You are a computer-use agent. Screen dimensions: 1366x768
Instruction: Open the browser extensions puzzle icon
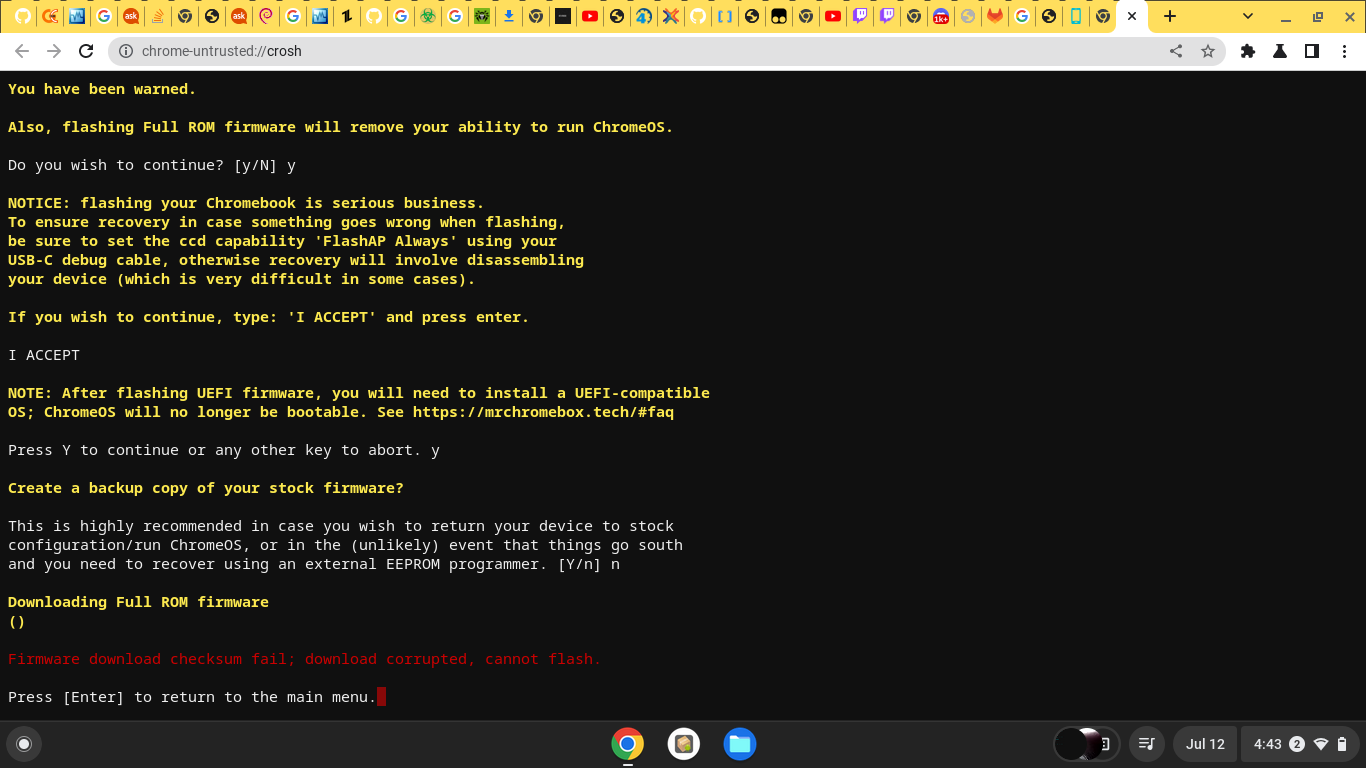pos(1248,50)
